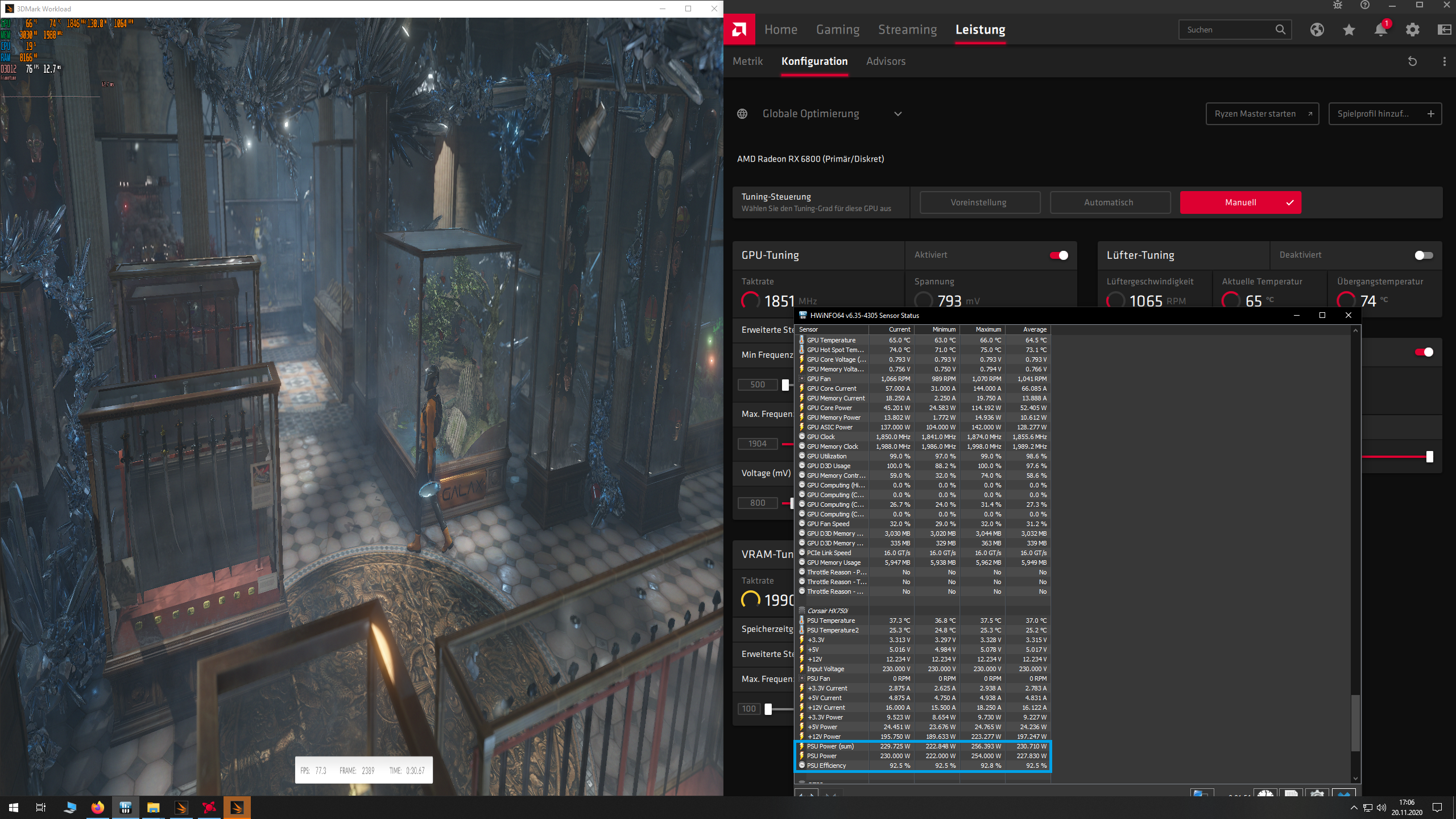Open Task View on the taskbar
This screenshot has height=819, width=1456.
[41, 808]
